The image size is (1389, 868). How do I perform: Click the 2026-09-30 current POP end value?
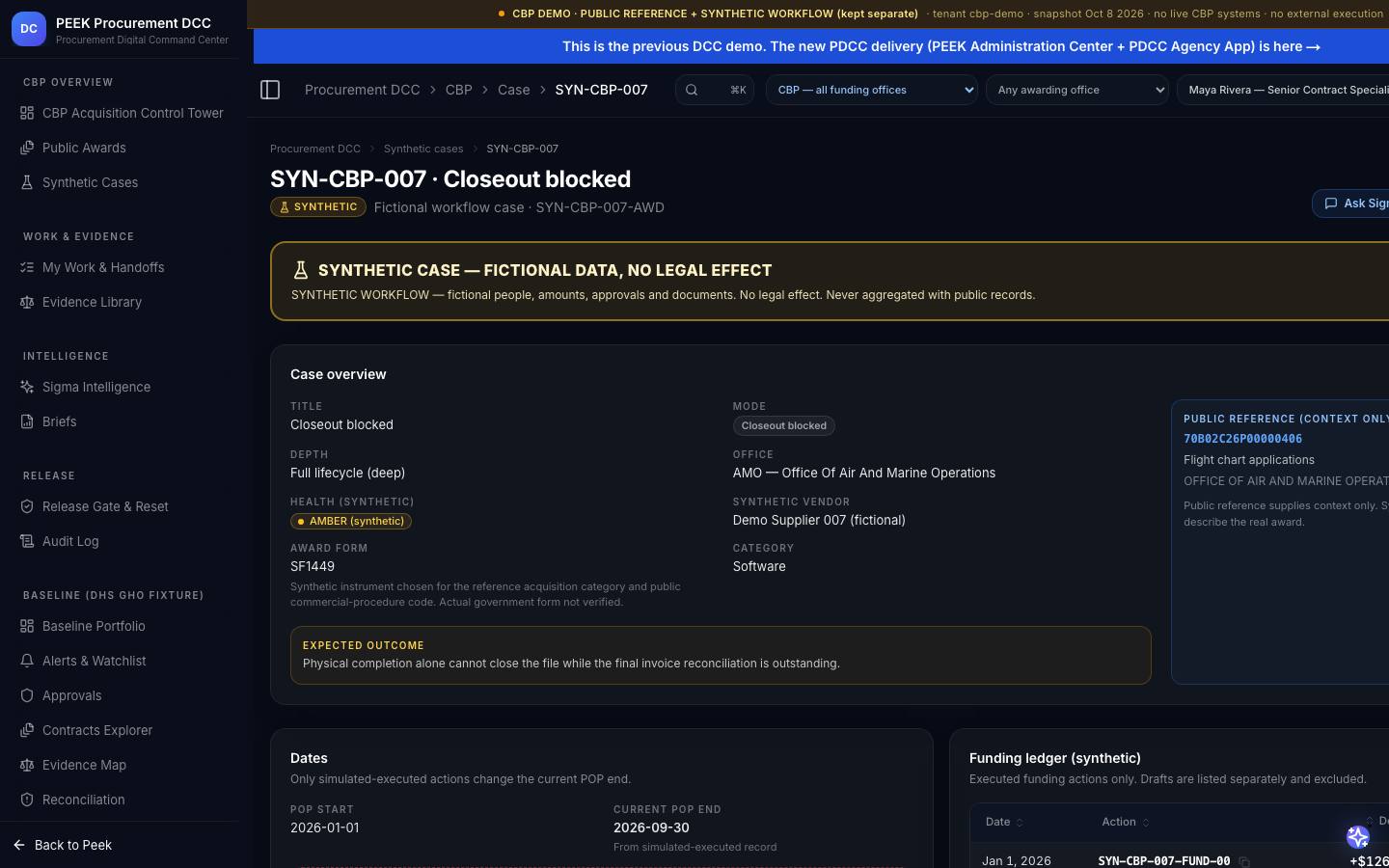651,827
